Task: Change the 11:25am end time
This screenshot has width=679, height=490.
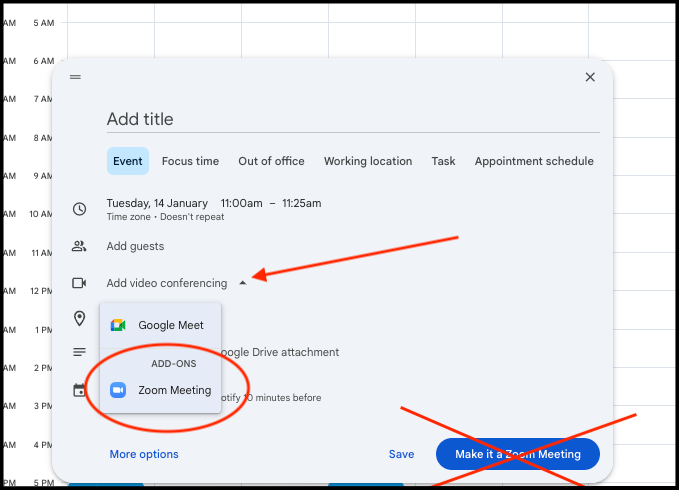Action: [x=302, y=203]
